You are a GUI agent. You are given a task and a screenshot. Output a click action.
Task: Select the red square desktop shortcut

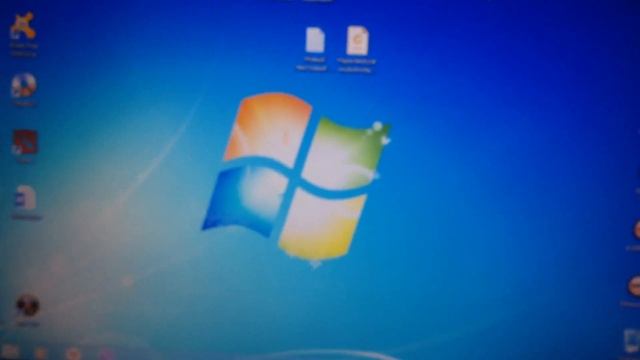pyautogui.click(x=24, y=142)
